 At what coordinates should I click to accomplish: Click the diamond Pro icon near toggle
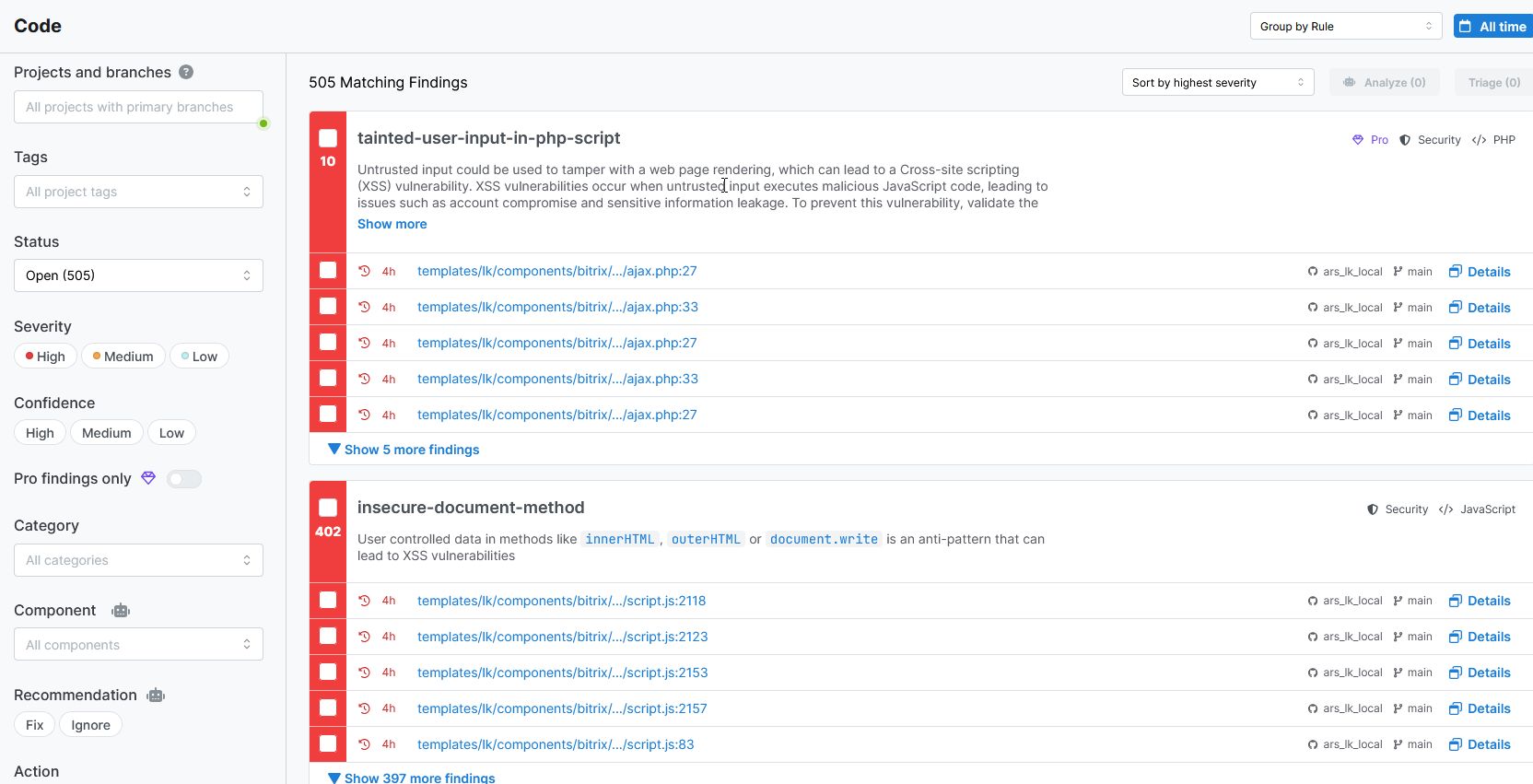[x=148, y=478]
